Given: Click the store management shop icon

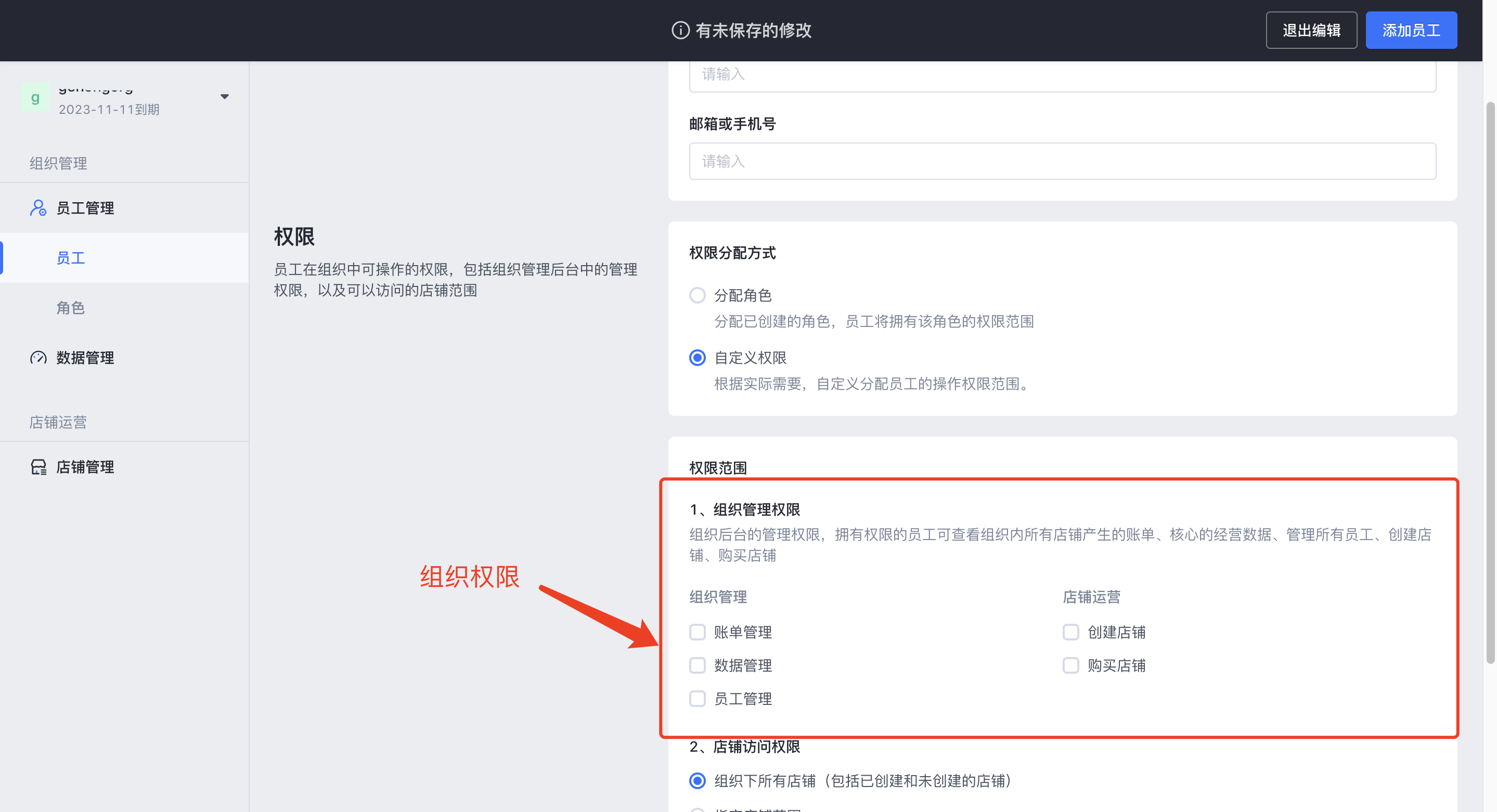Looking at the screenshot, I should pyautogui.click(x=38, y=467).
